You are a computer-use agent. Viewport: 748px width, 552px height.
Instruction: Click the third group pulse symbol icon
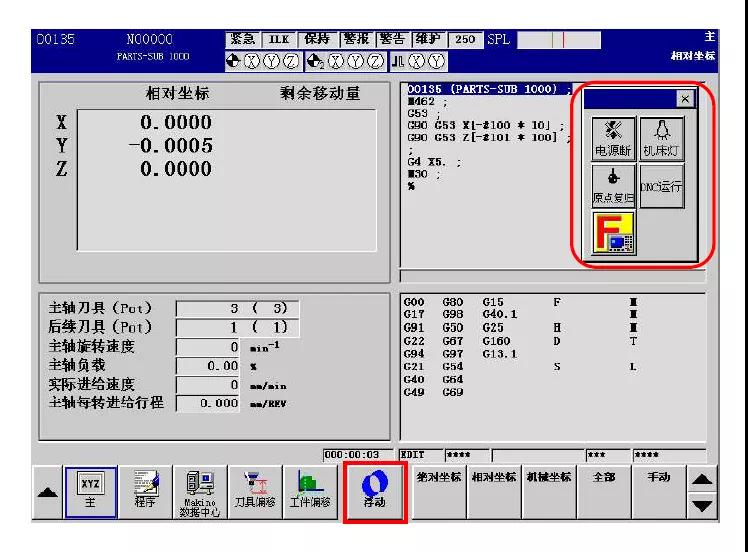click(x=398, y=61)
